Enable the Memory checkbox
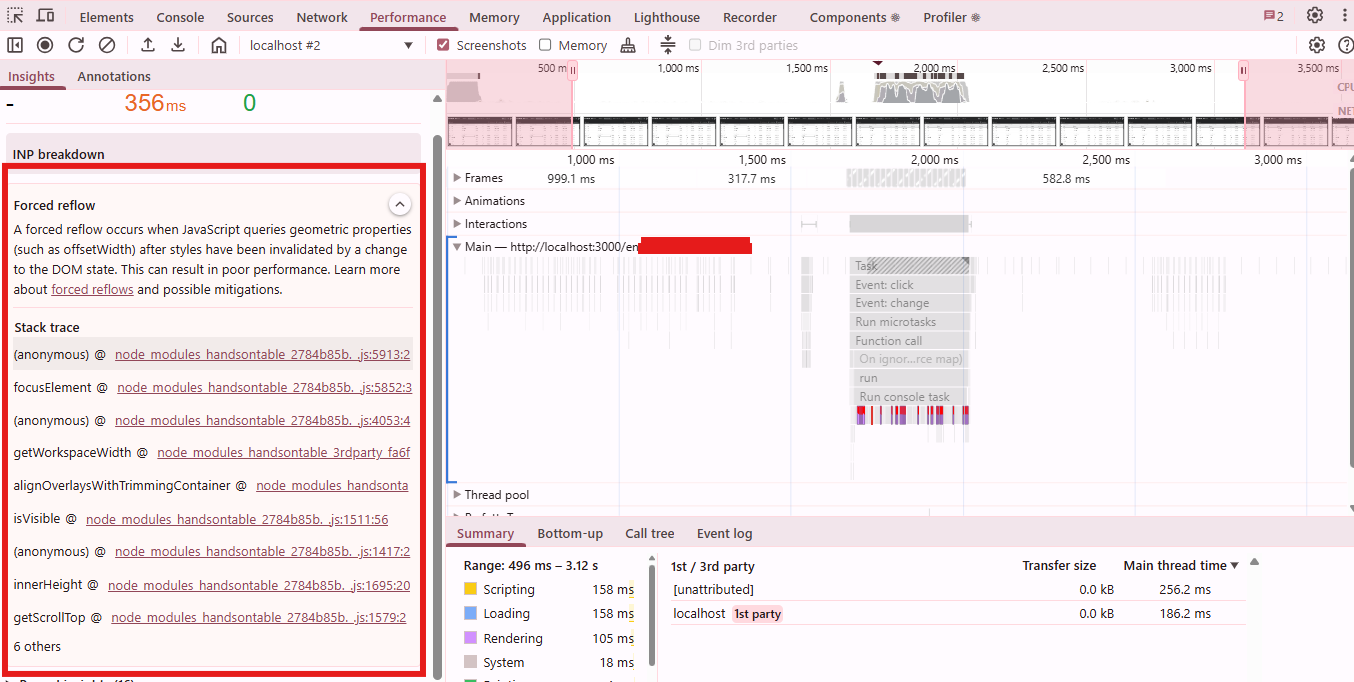1354x682 pixels. point(546,44)
